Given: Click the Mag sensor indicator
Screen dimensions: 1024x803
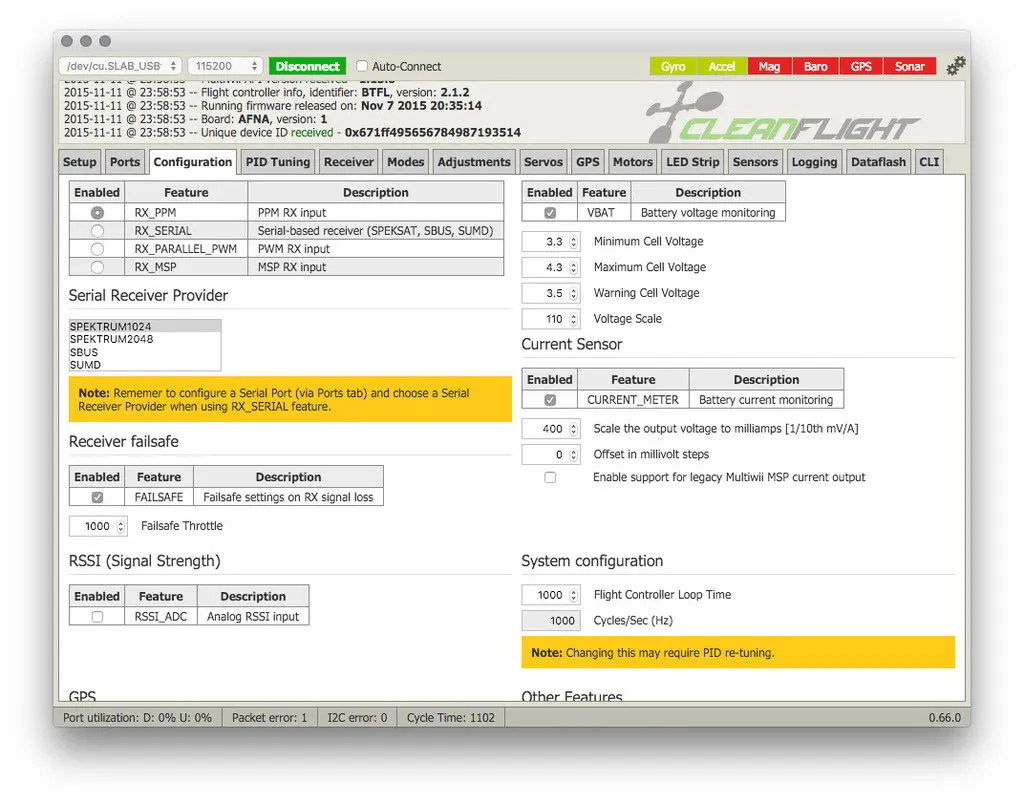Looking at the screenshot, I should coord(768,67).
